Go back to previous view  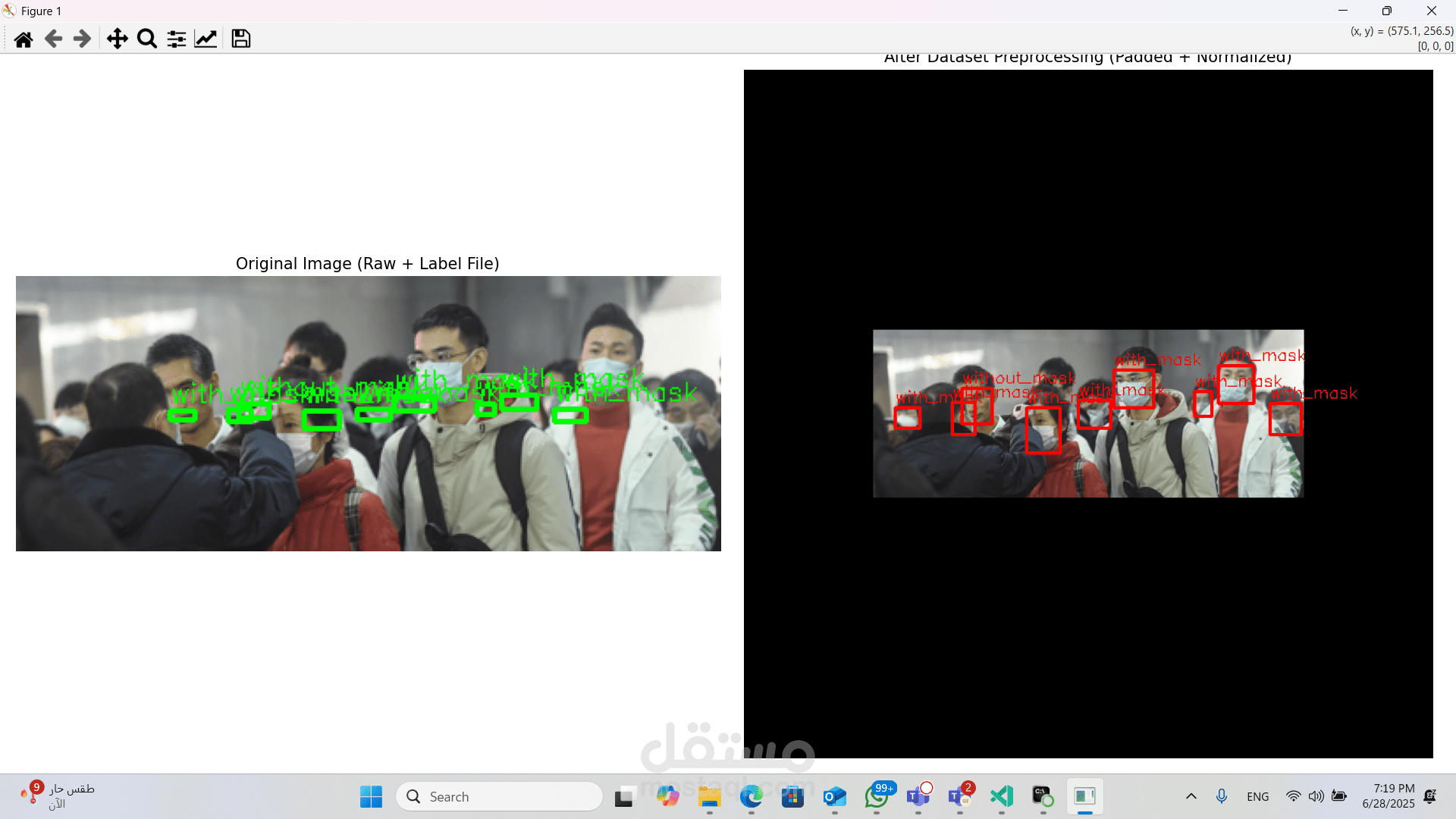click(x=53, y=39)
